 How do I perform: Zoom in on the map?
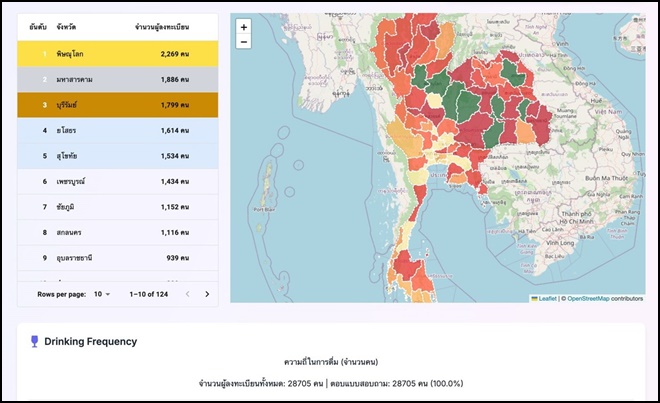[244, 27]
